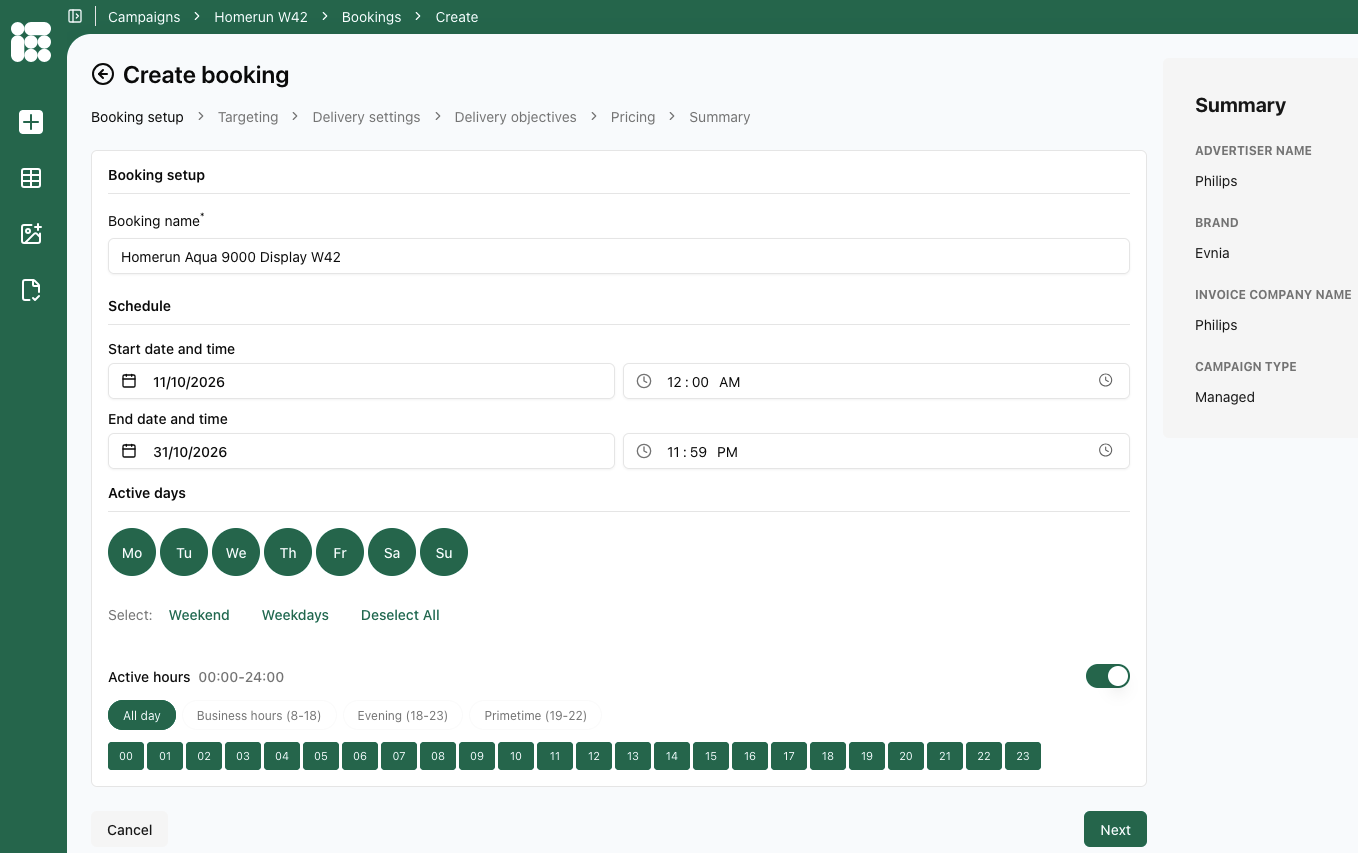
Task: Click the back arrow beside Create booking
Action: [102, 74]
